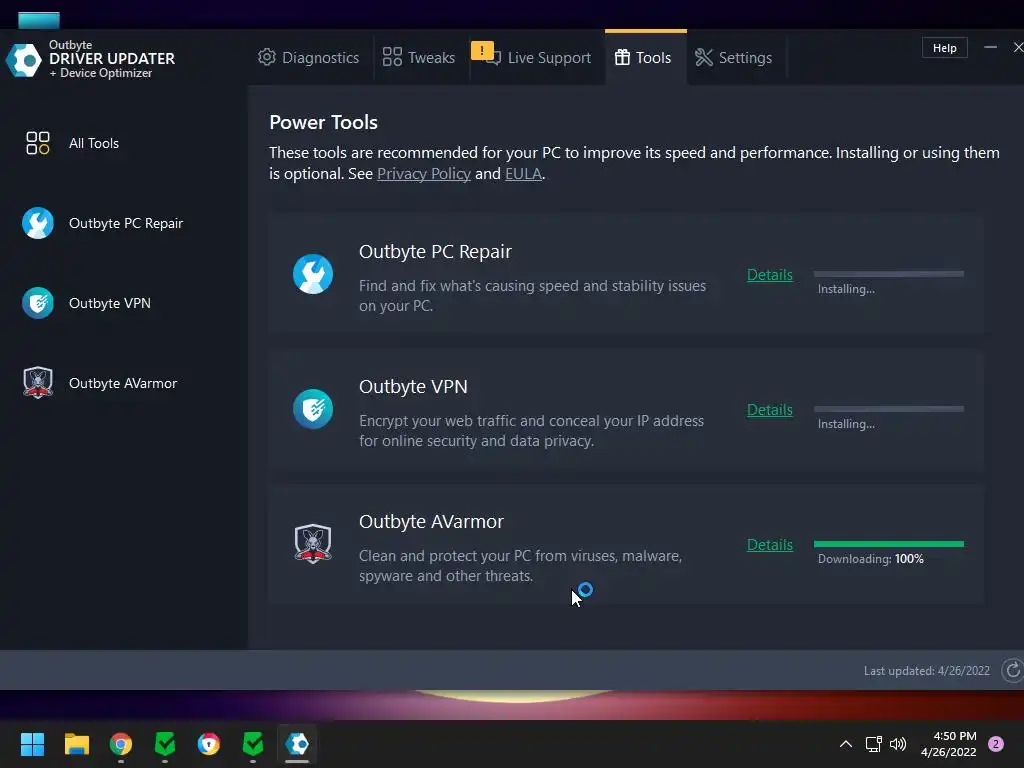Click Installing... status under PC Repair

coord(846,289)
